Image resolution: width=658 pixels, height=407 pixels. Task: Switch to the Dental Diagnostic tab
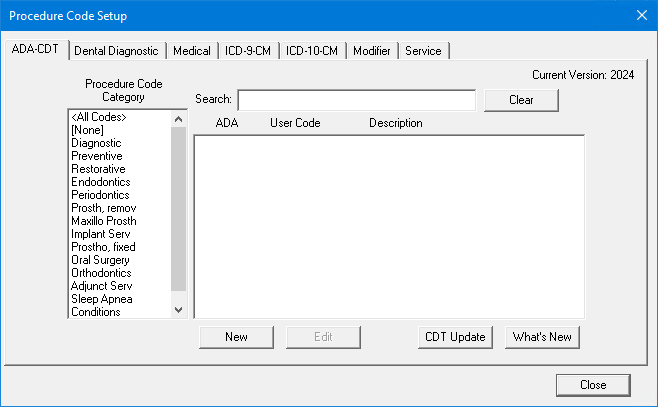point(118,51)
